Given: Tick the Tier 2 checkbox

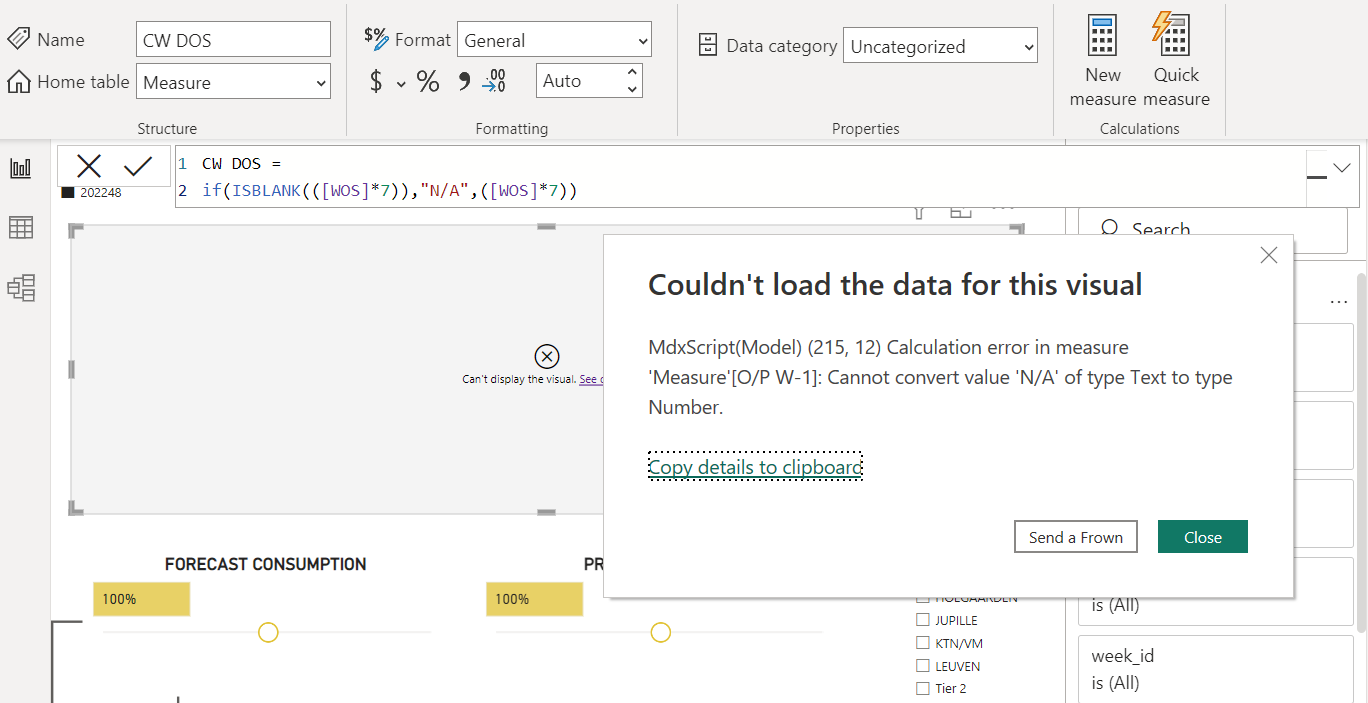Looking at the screenshot, I should 923,689.
